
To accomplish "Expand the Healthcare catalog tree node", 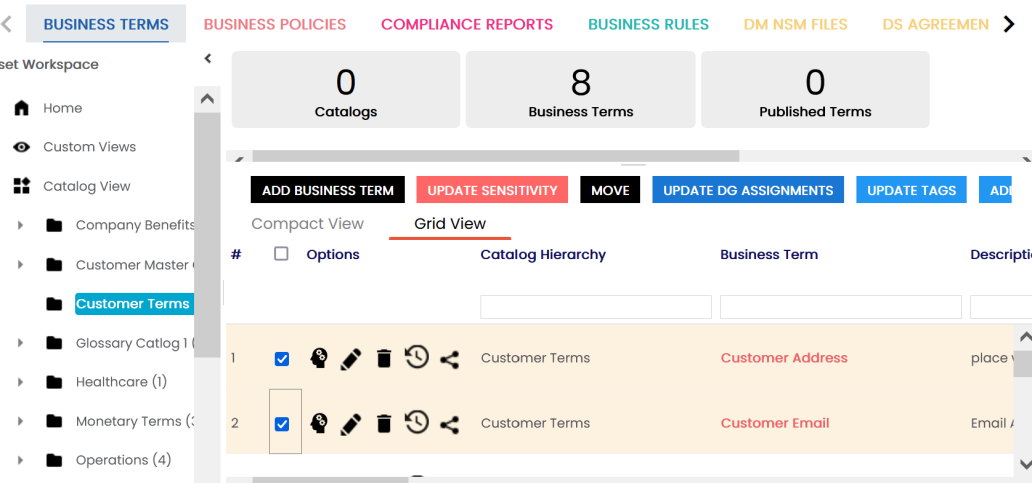I will (20, 382).
